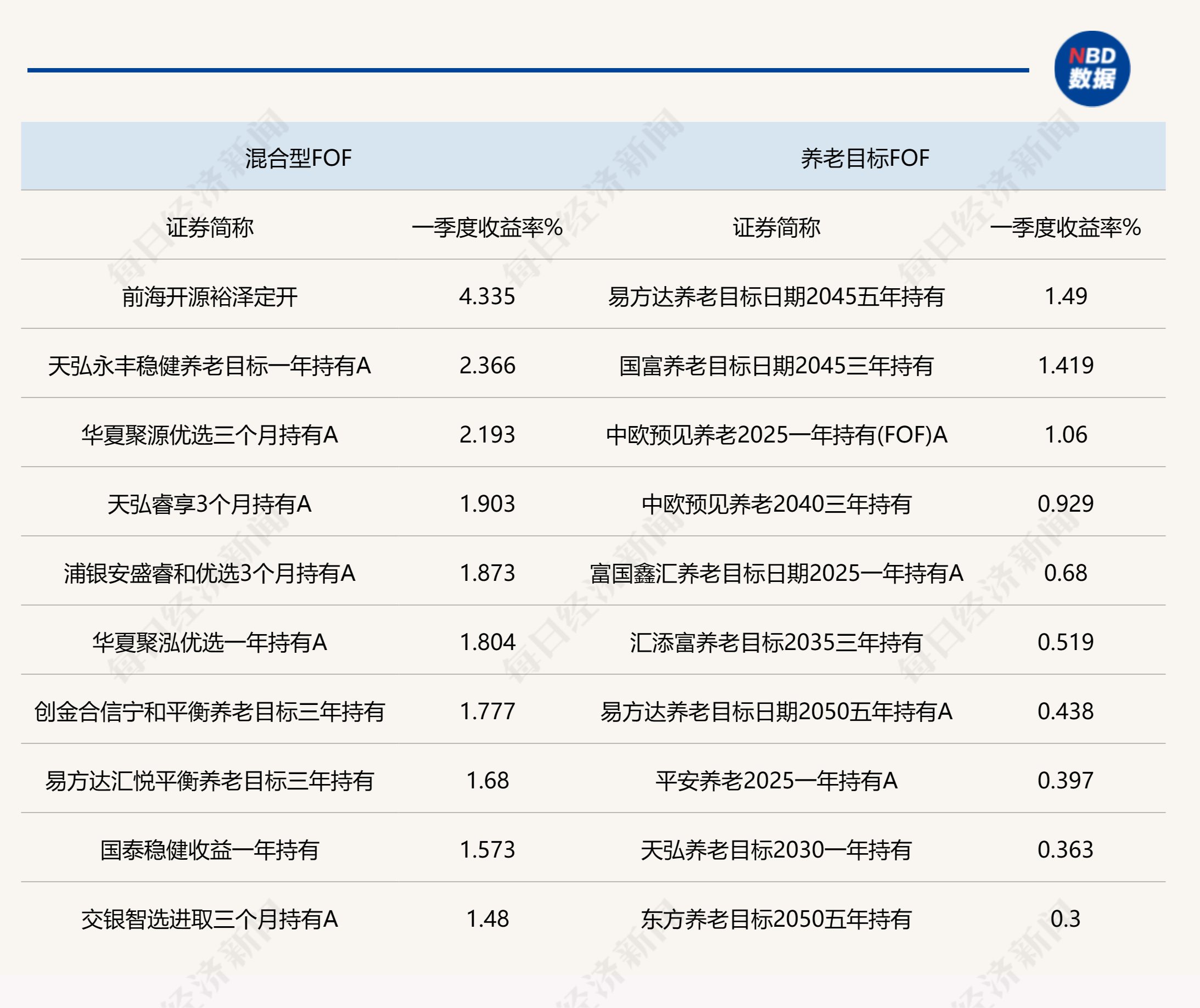The height and width of the screenshot is (1008, 1200).
Task: Select return value 1.06
Action: click(x=1066, y=435)
